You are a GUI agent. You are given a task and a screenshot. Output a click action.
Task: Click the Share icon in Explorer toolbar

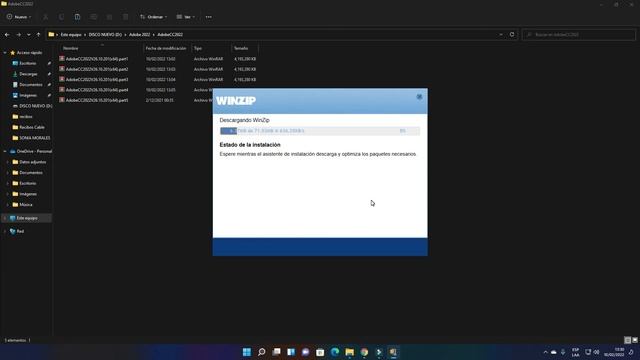[x=109, y=17]
